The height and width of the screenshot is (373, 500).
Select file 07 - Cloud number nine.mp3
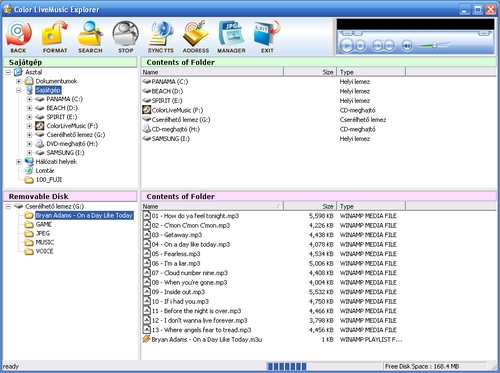coord(190,273)
